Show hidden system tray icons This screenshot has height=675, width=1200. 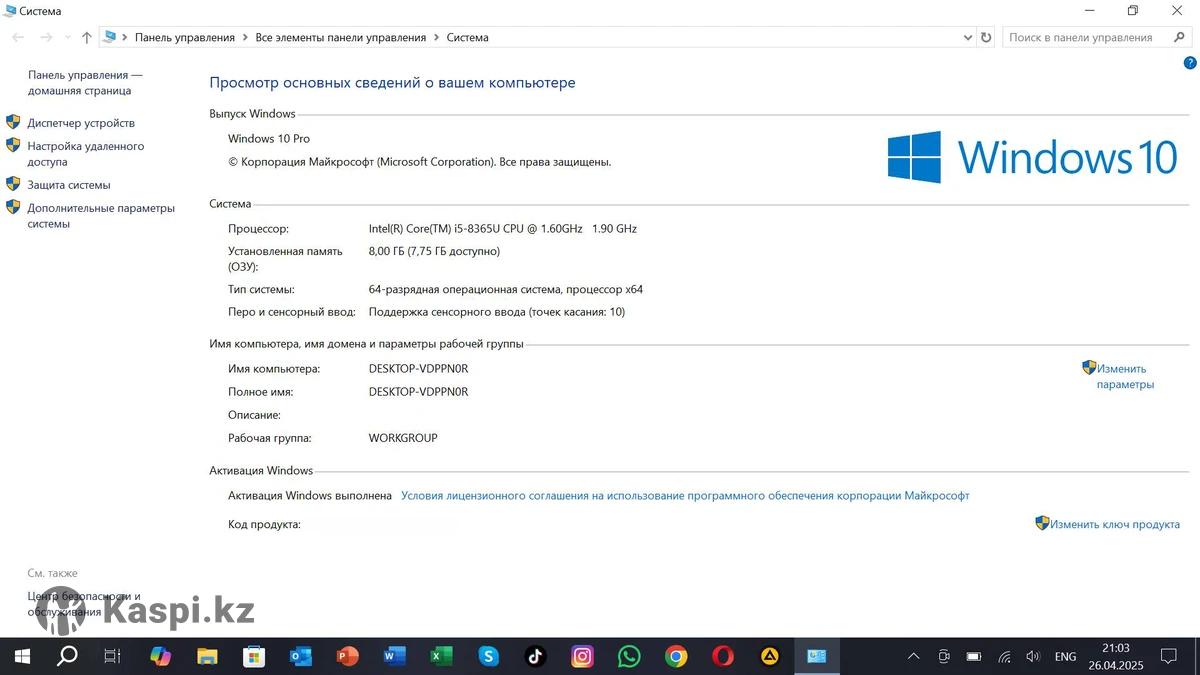tap(913, 656)
